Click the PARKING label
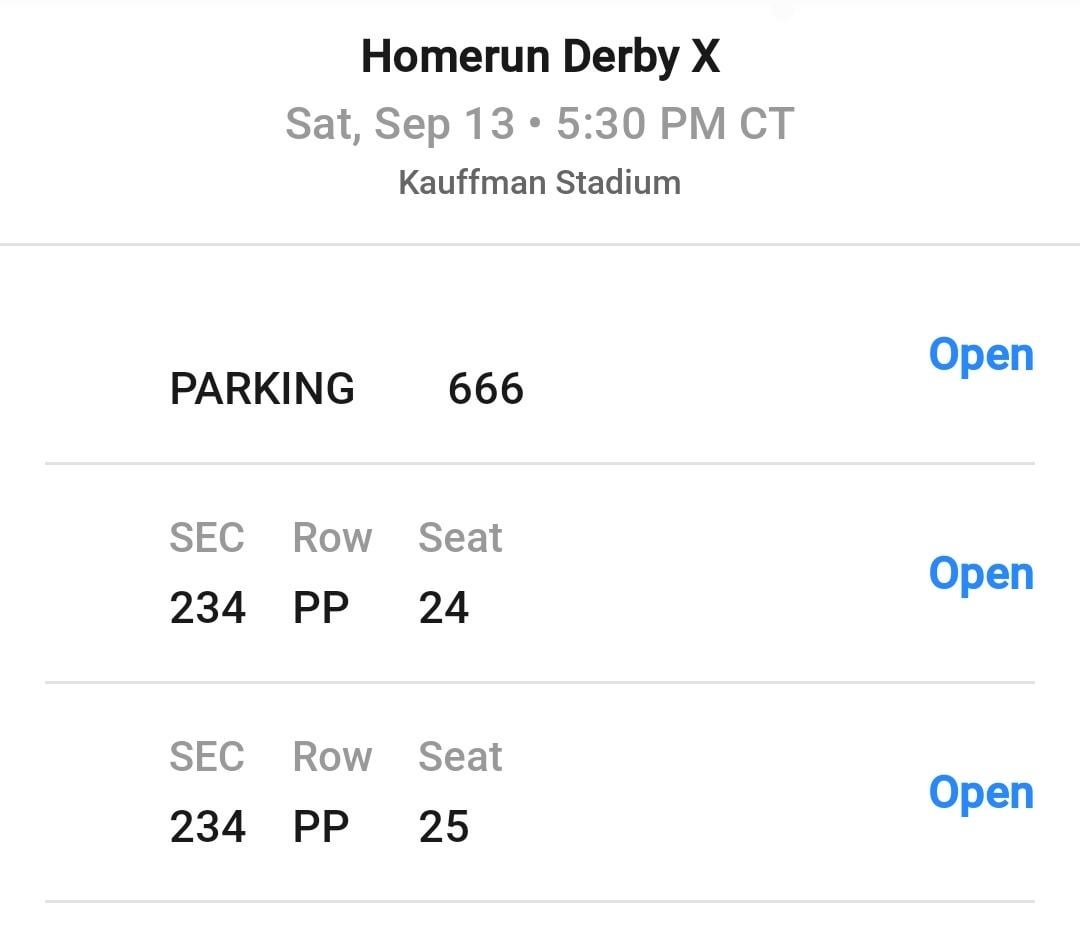 262,390
